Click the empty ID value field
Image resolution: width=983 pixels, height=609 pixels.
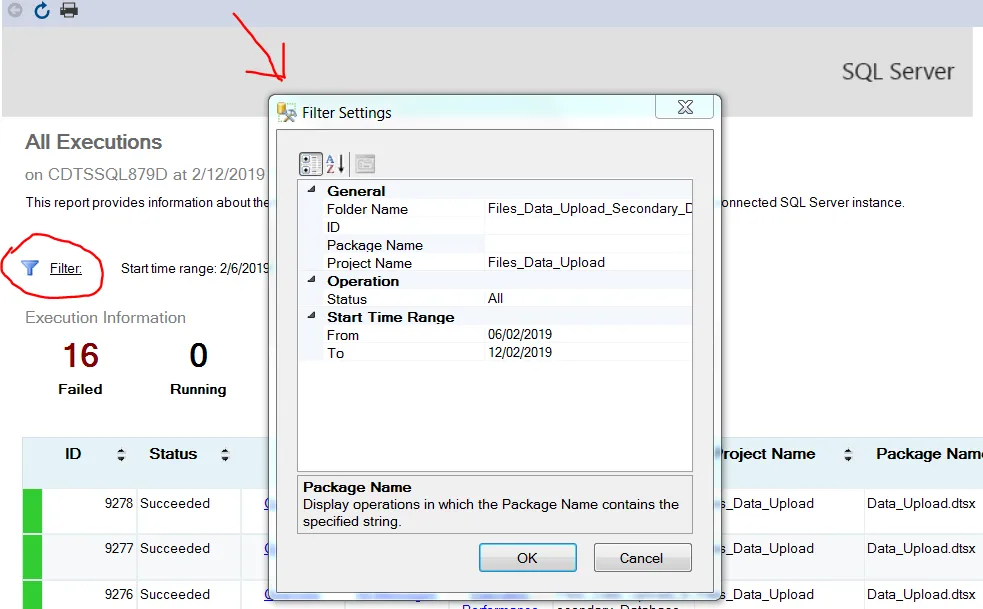[588, 226]
